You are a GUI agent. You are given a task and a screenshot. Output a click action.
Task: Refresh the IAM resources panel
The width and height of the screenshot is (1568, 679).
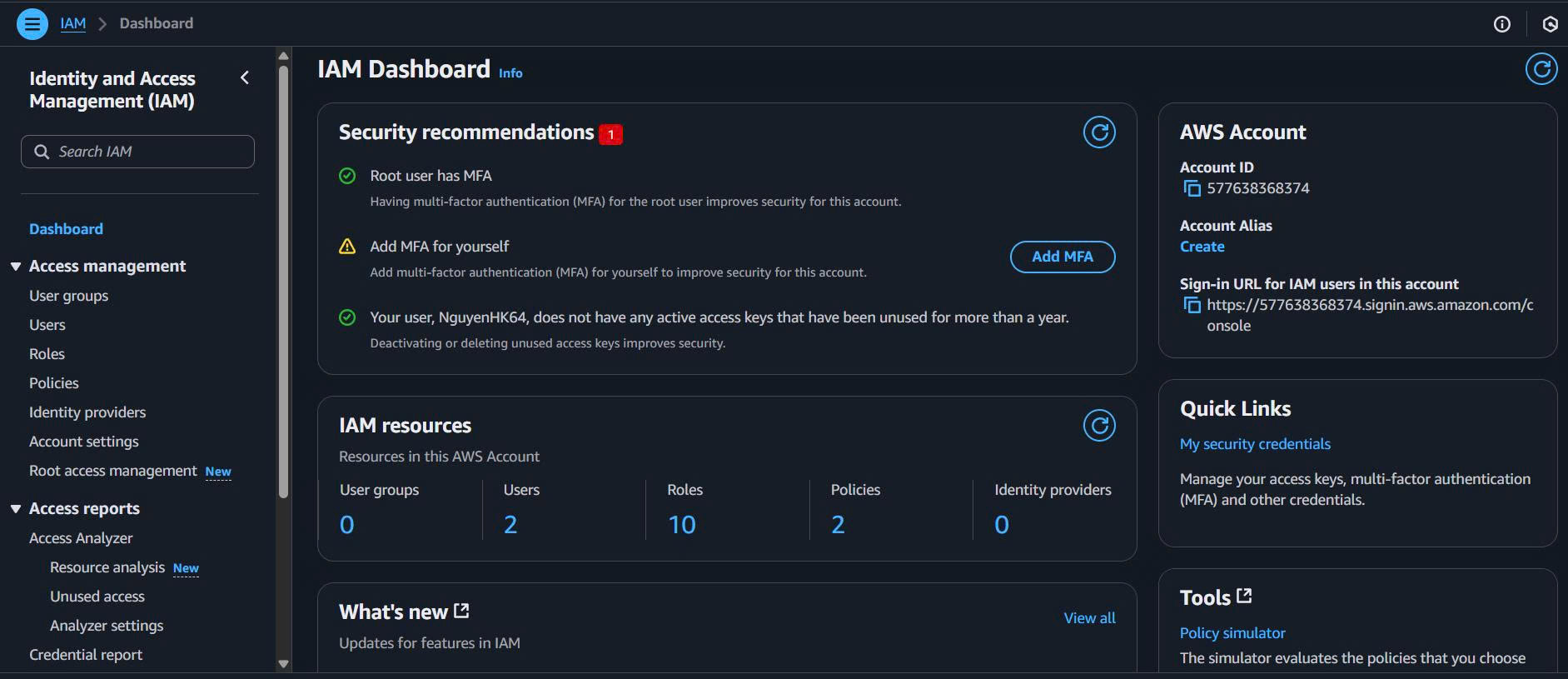tap(1098, 426)
